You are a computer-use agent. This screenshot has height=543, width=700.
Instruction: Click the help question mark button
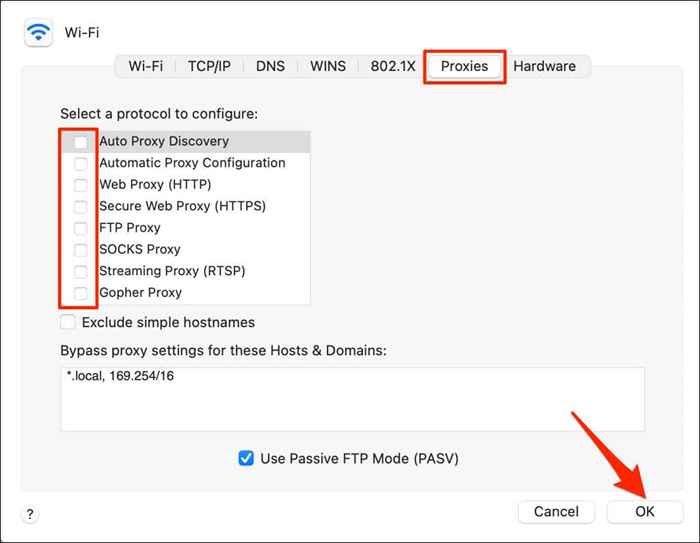pyautogui.click(x=30, y=514)
